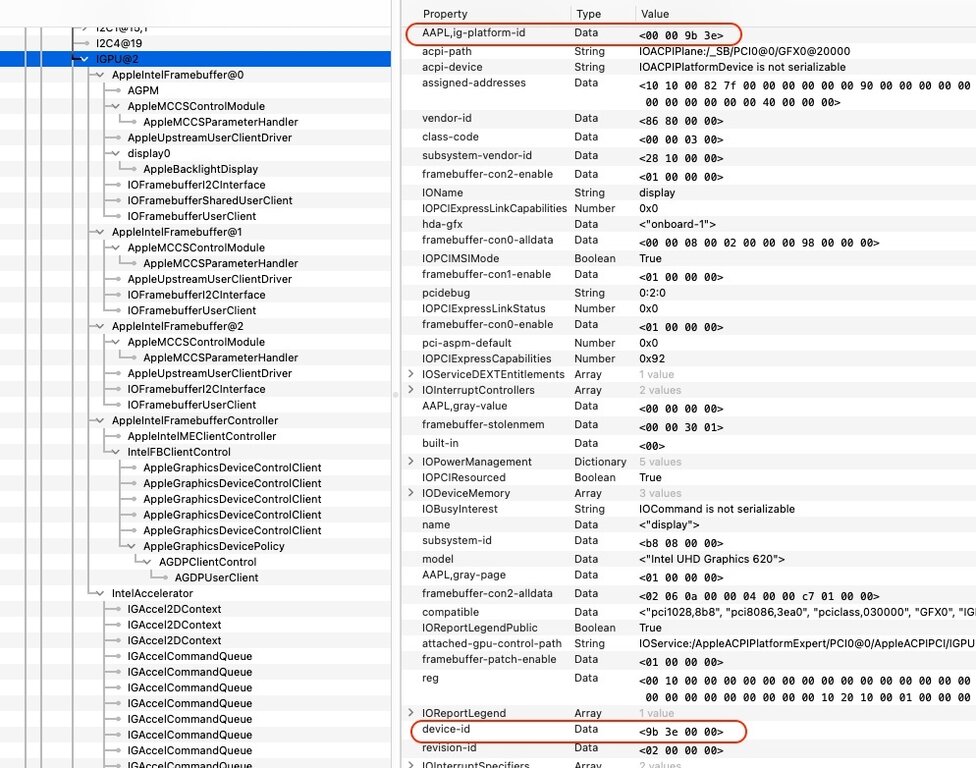
Task: Collapse the AppleIntelFramebuffer@1 node
Action: click(x=100, y=232)
